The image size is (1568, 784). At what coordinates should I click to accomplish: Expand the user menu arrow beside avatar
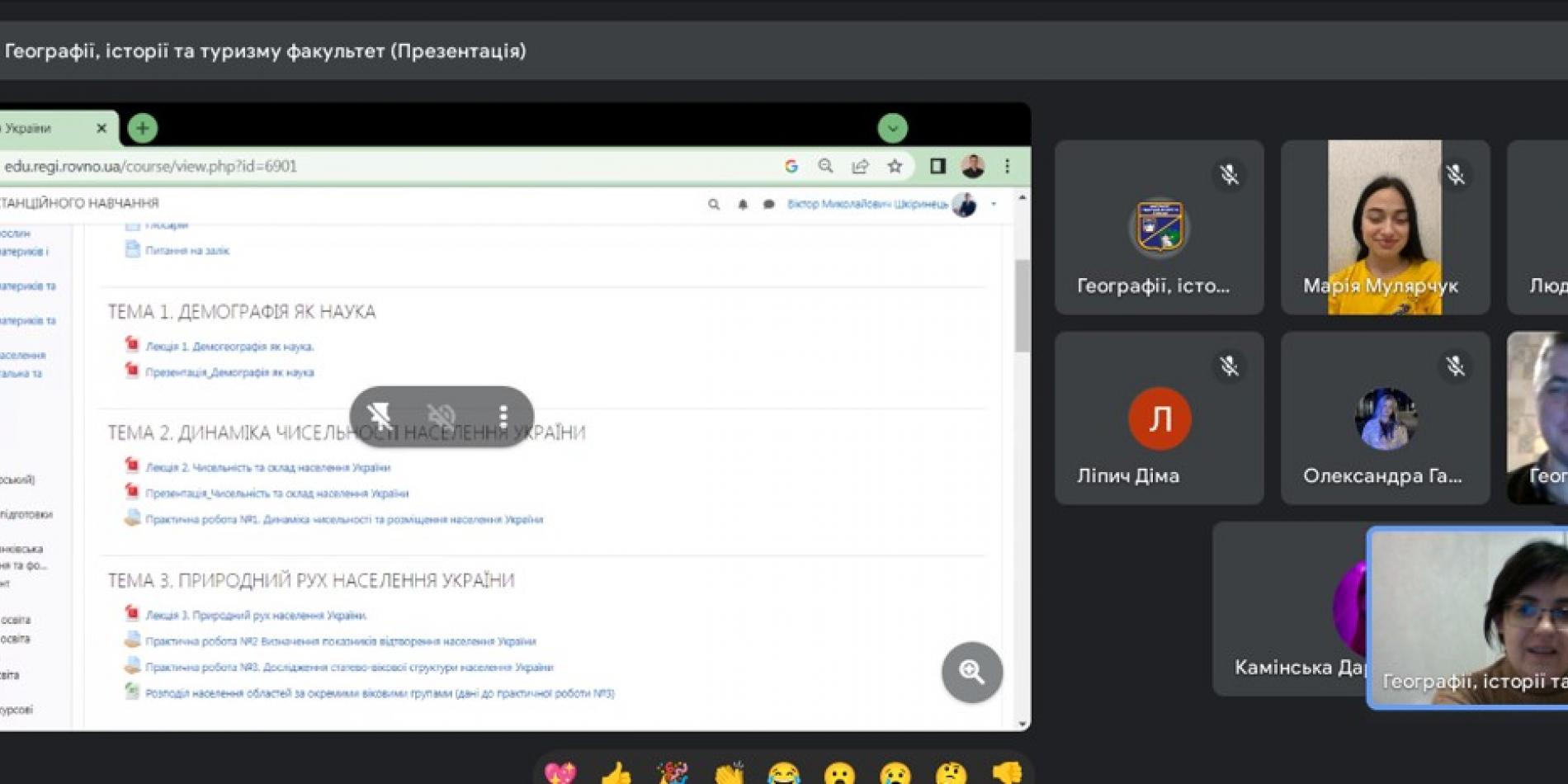pyautogui.click(x=994, y=204)
